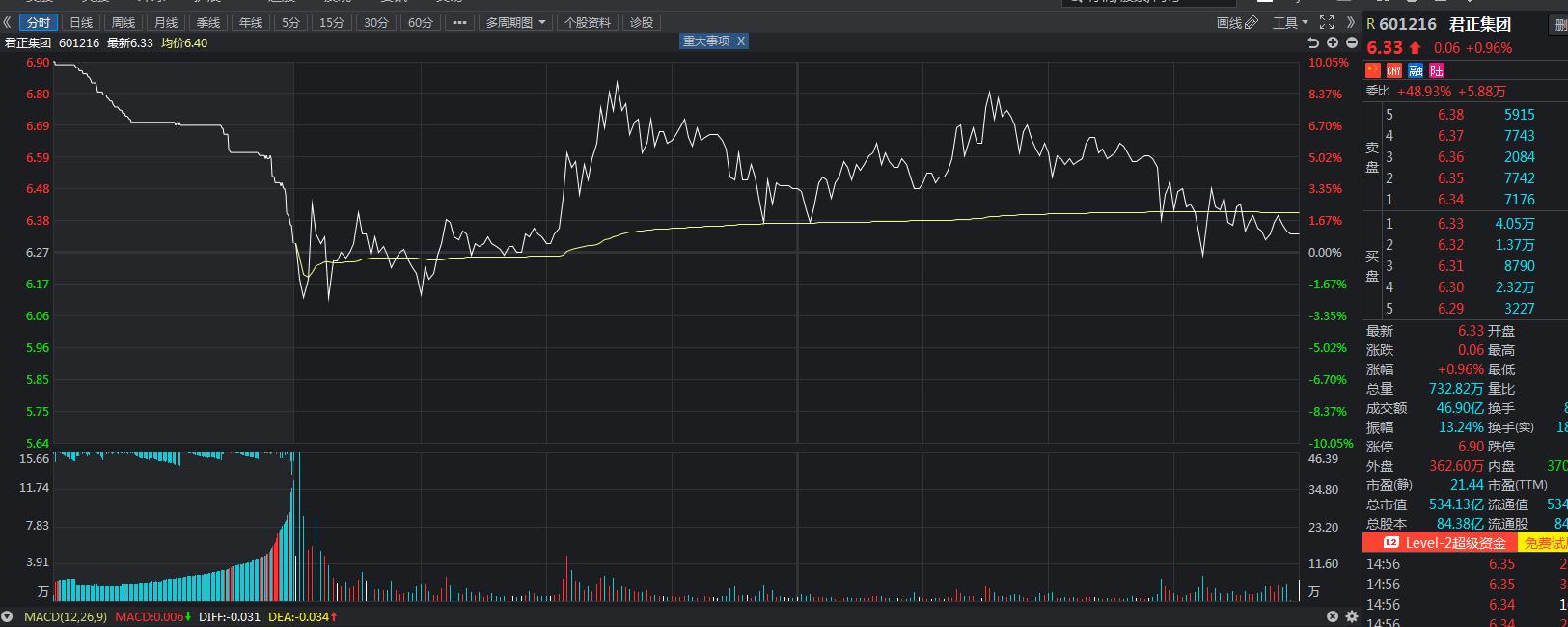Screen dimensions: 1568x627
Task: Click the Level-2超级资金 banner
Action: pos(1444,543)
